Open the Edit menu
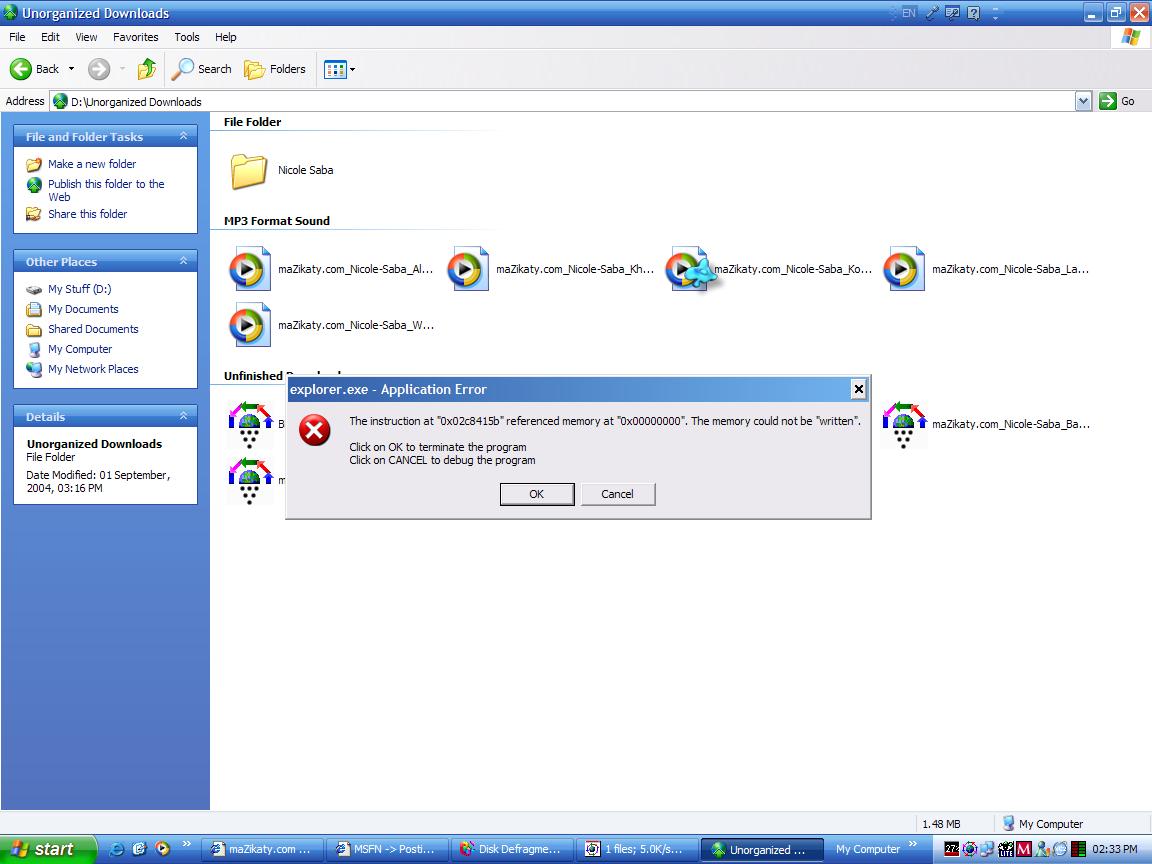The width and height of the screenshot is (1152, 864). coord(50,37)
